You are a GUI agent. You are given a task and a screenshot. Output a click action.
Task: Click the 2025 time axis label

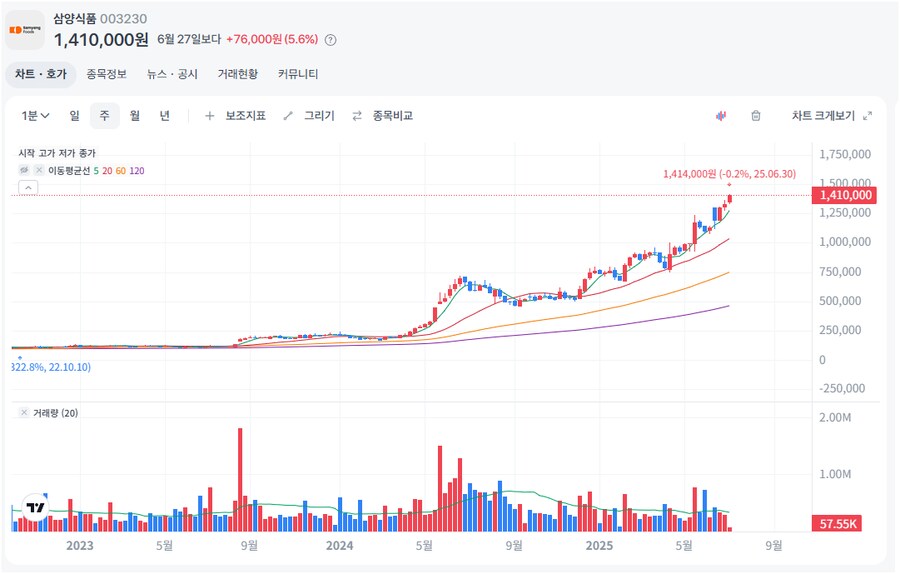(x=599, y=545)
